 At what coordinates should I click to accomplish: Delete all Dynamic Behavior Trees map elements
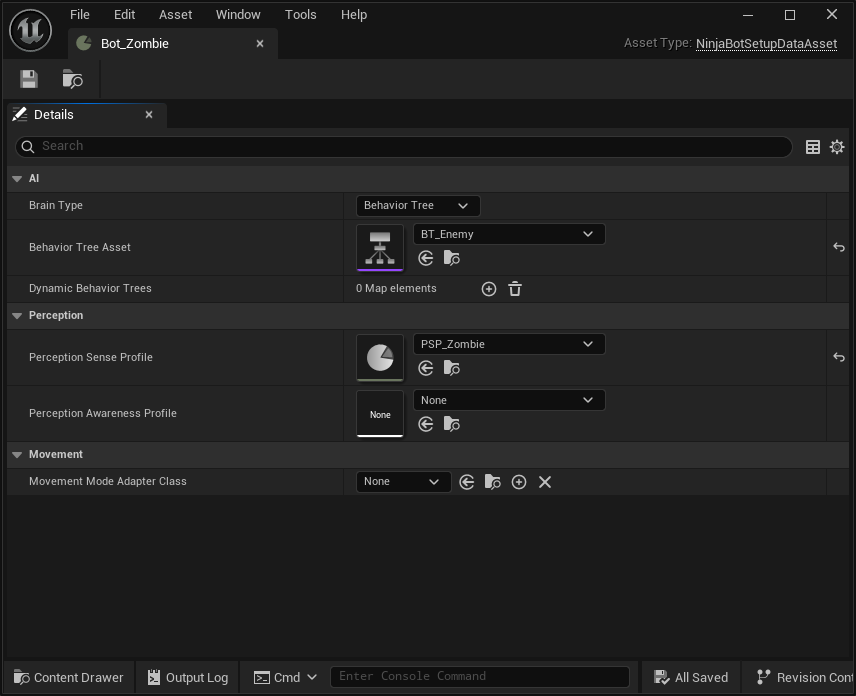[x=514, y=288]
